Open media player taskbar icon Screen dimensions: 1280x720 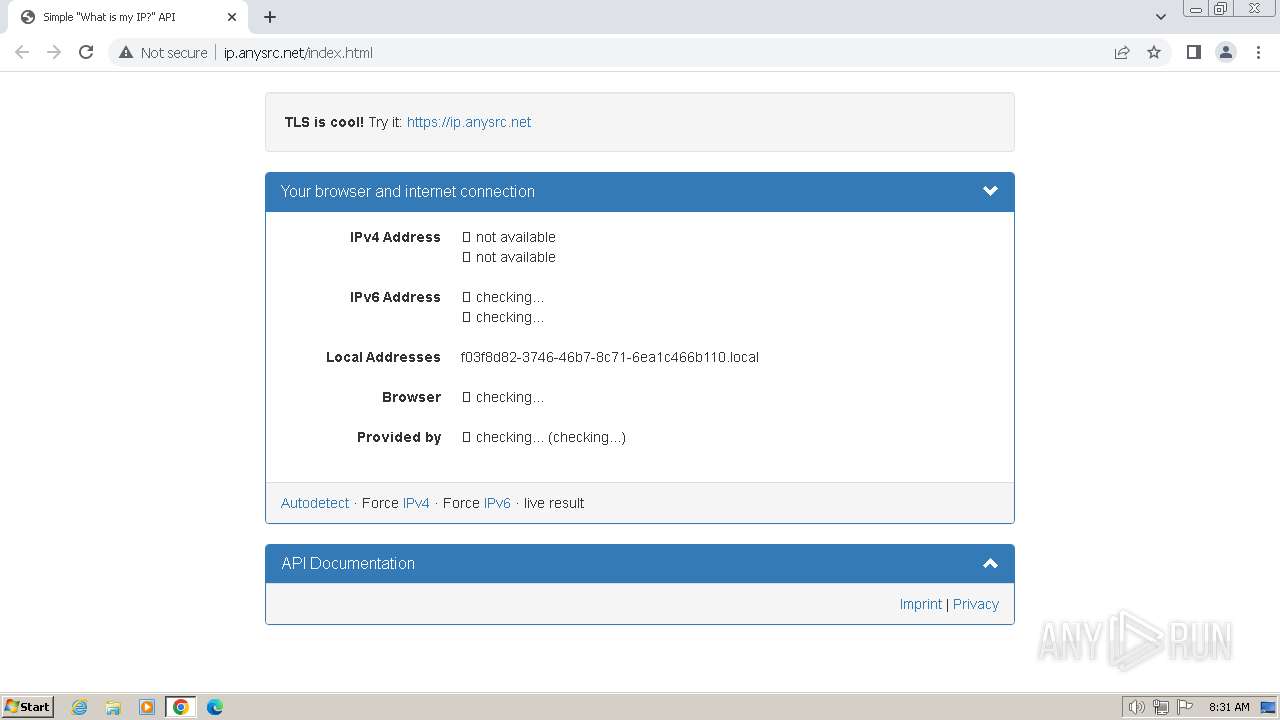[147, 707]
